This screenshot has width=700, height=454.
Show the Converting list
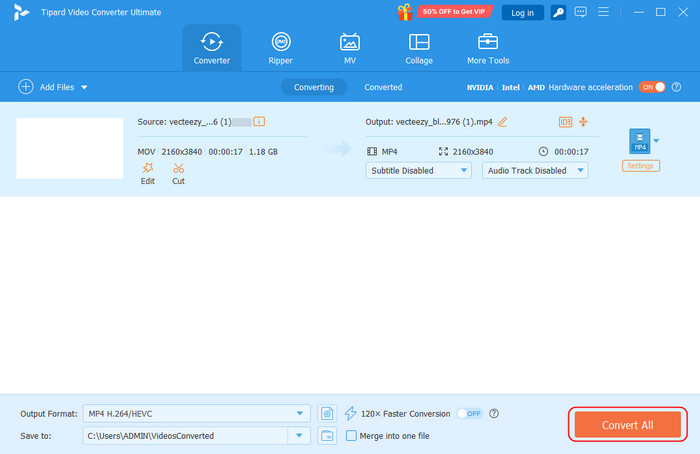(x=314, y=87)
